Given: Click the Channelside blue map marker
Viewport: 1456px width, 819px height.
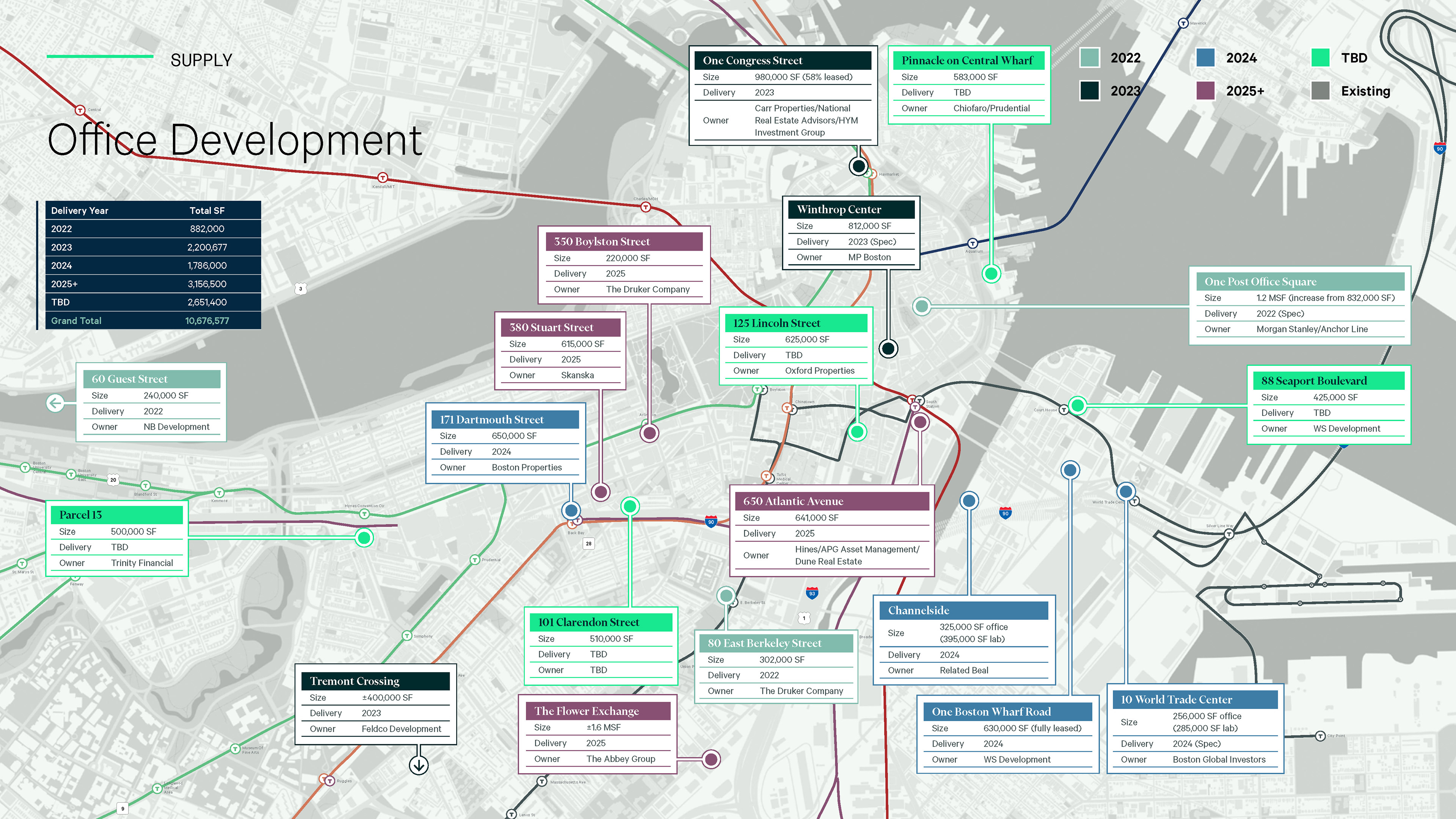Looking at the screenshot, I should point(970,500).
